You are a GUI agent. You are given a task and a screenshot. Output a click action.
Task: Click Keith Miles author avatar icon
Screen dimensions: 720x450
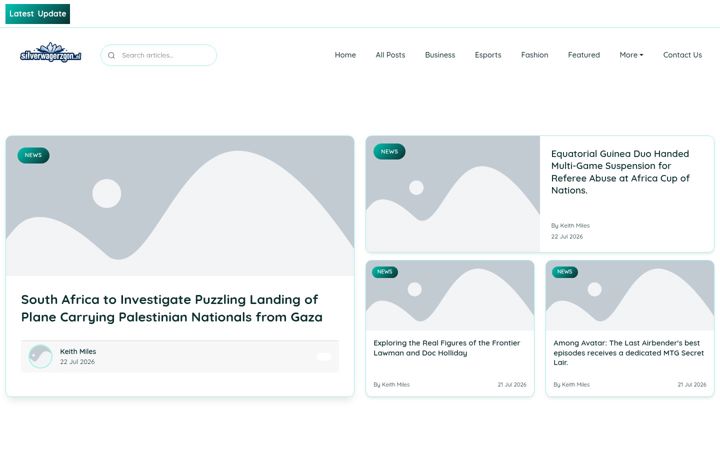point(40,356)
